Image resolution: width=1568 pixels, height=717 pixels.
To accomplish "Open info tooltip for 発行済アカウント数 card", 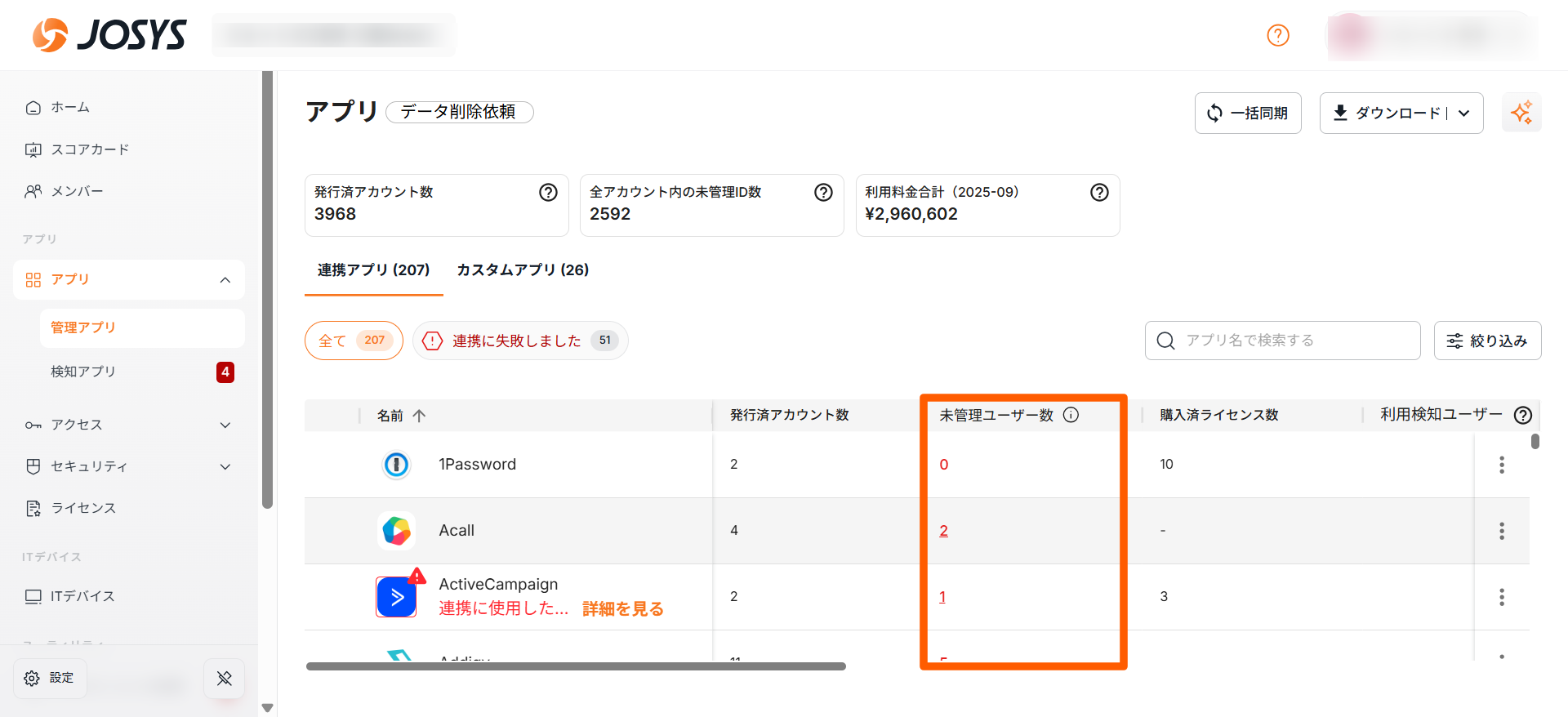I will 548,192.
